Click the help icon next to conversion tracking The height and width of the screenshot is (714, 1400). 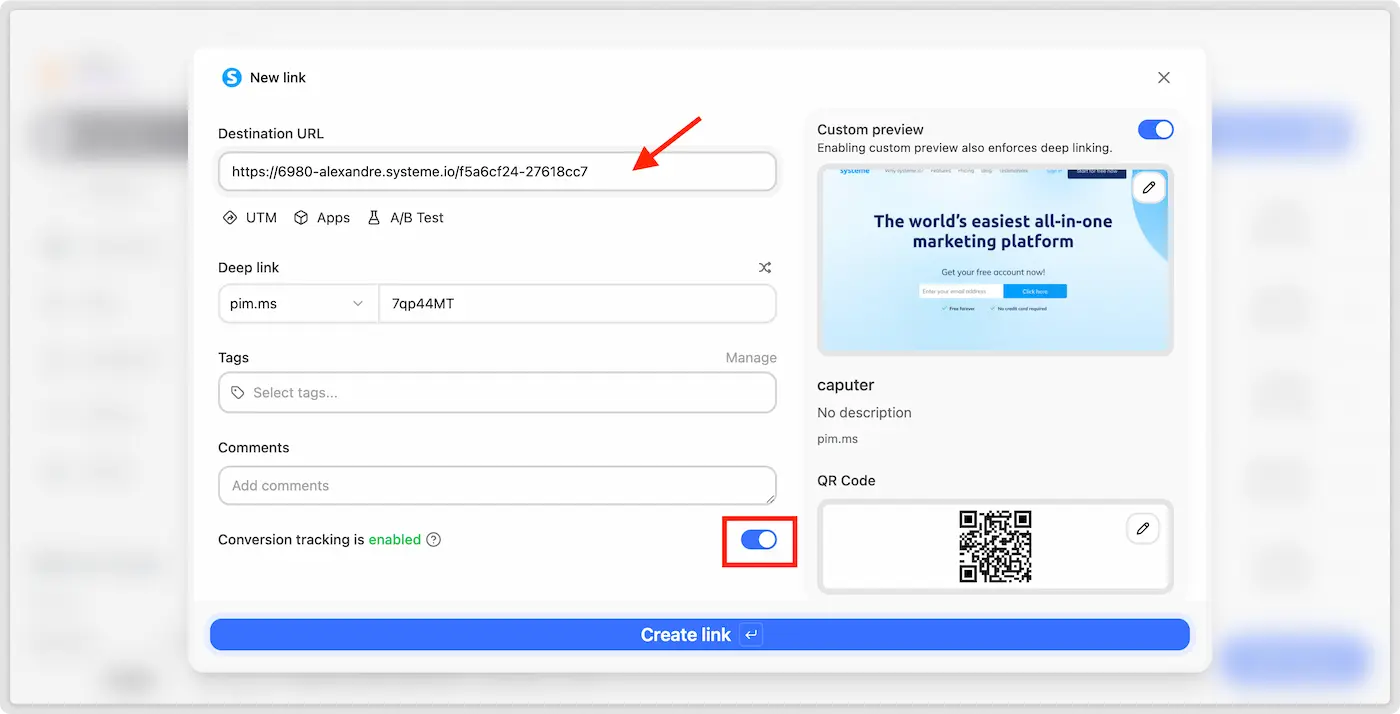coord(433,540)
